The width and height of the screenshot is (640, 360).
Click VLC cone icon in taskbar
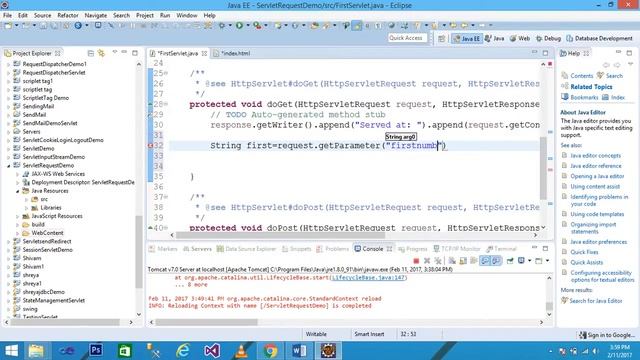point(241,350)
